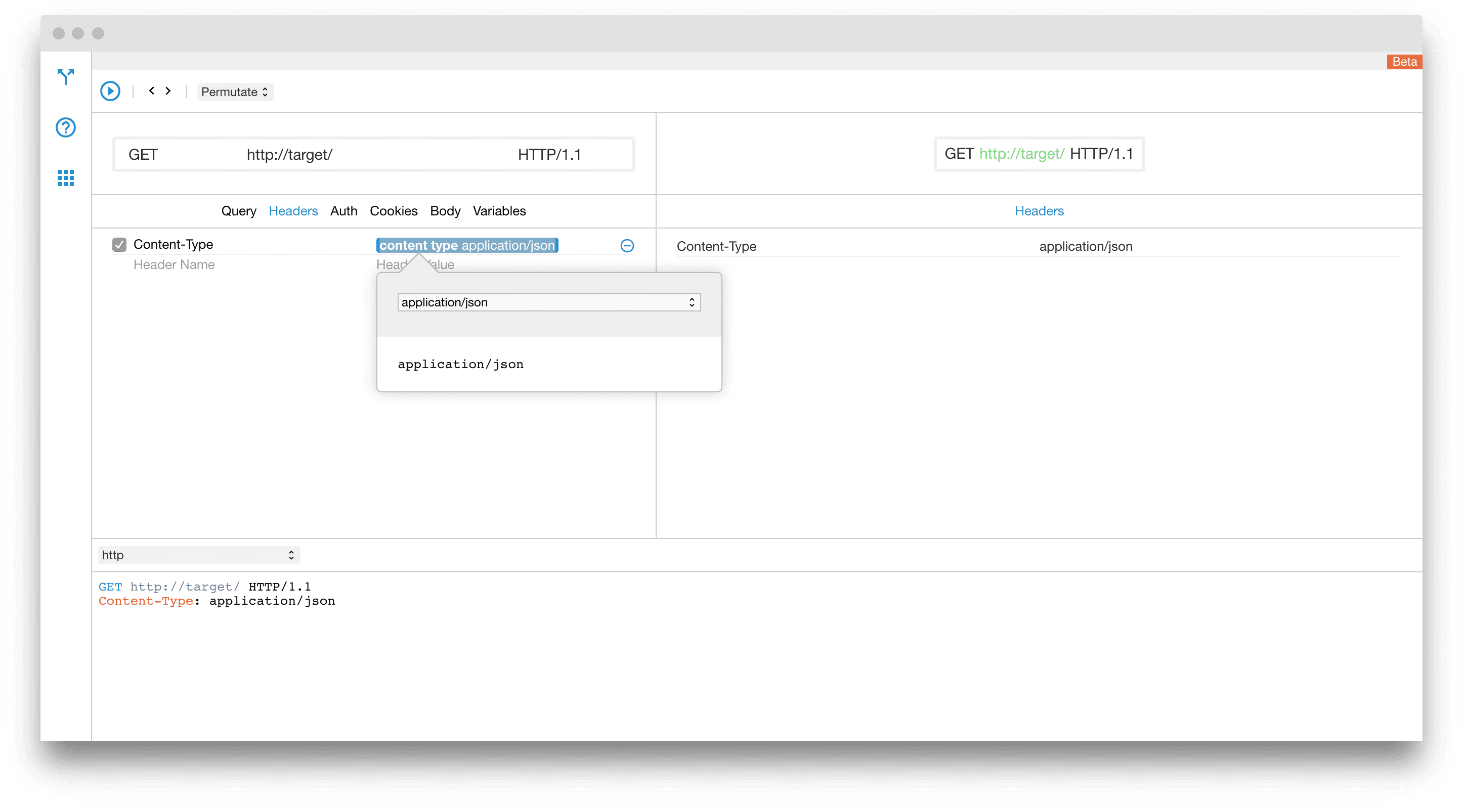The image size is (1463, 812).
Task: Switch to the Auth tab
Action: 343,210
